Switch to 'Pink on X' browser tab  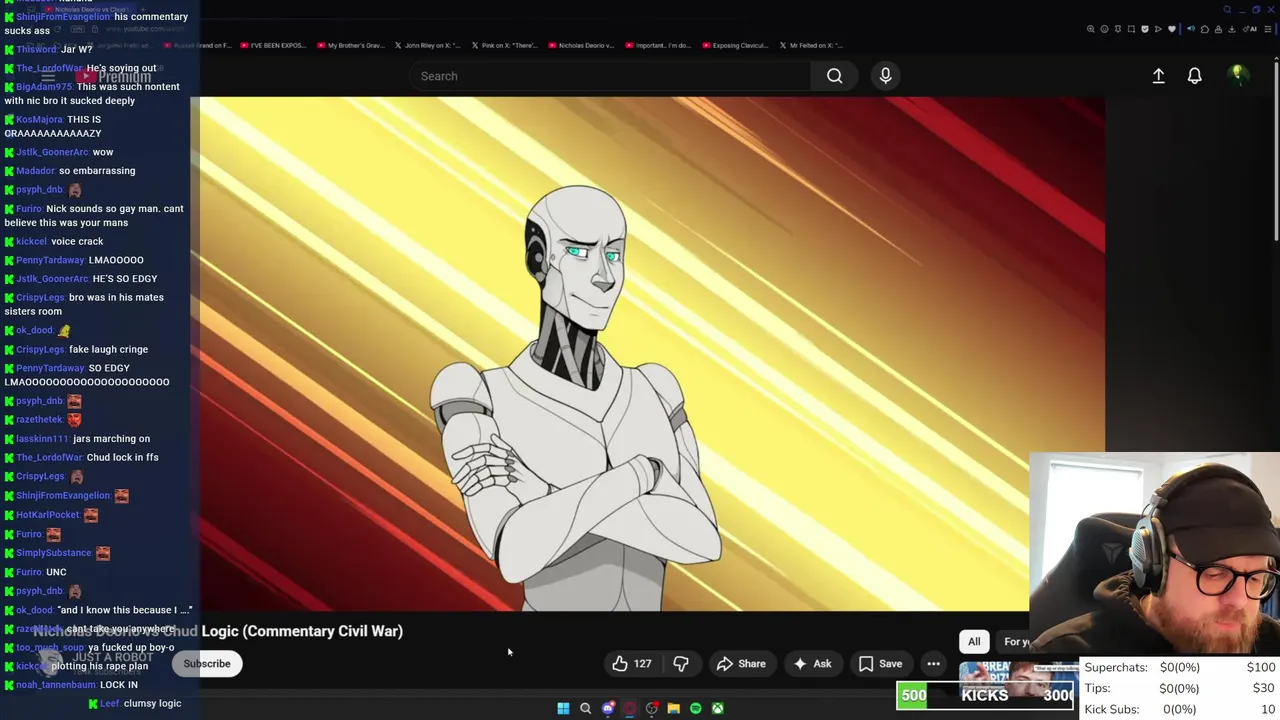click(x=504, y=45)
